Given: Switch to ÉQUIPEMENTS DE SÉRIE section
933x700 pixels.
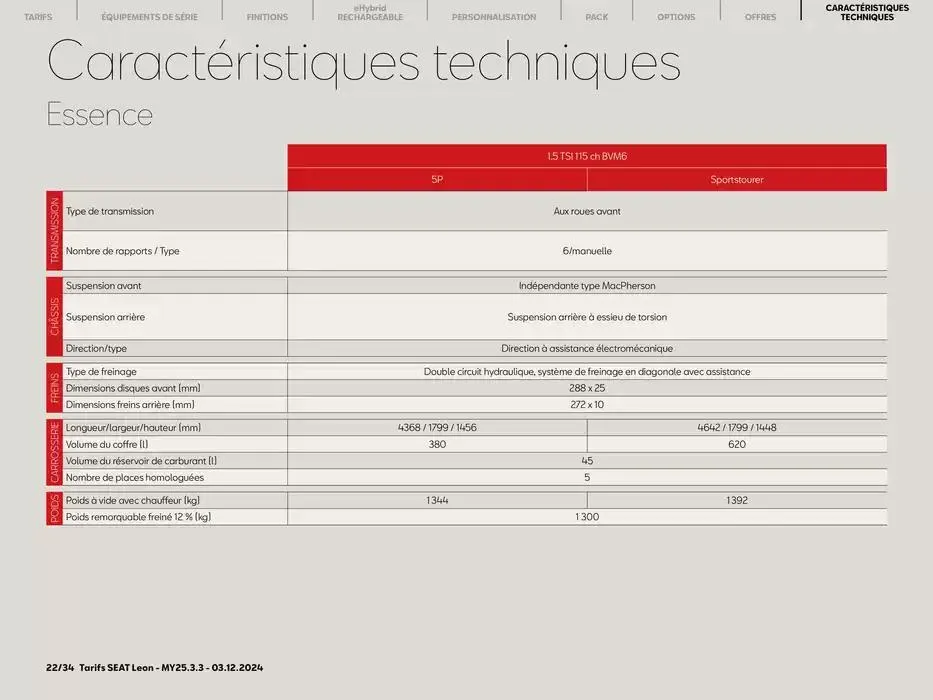Looking at the screenshot, I should pyautogui.click(x=149, y=16).
